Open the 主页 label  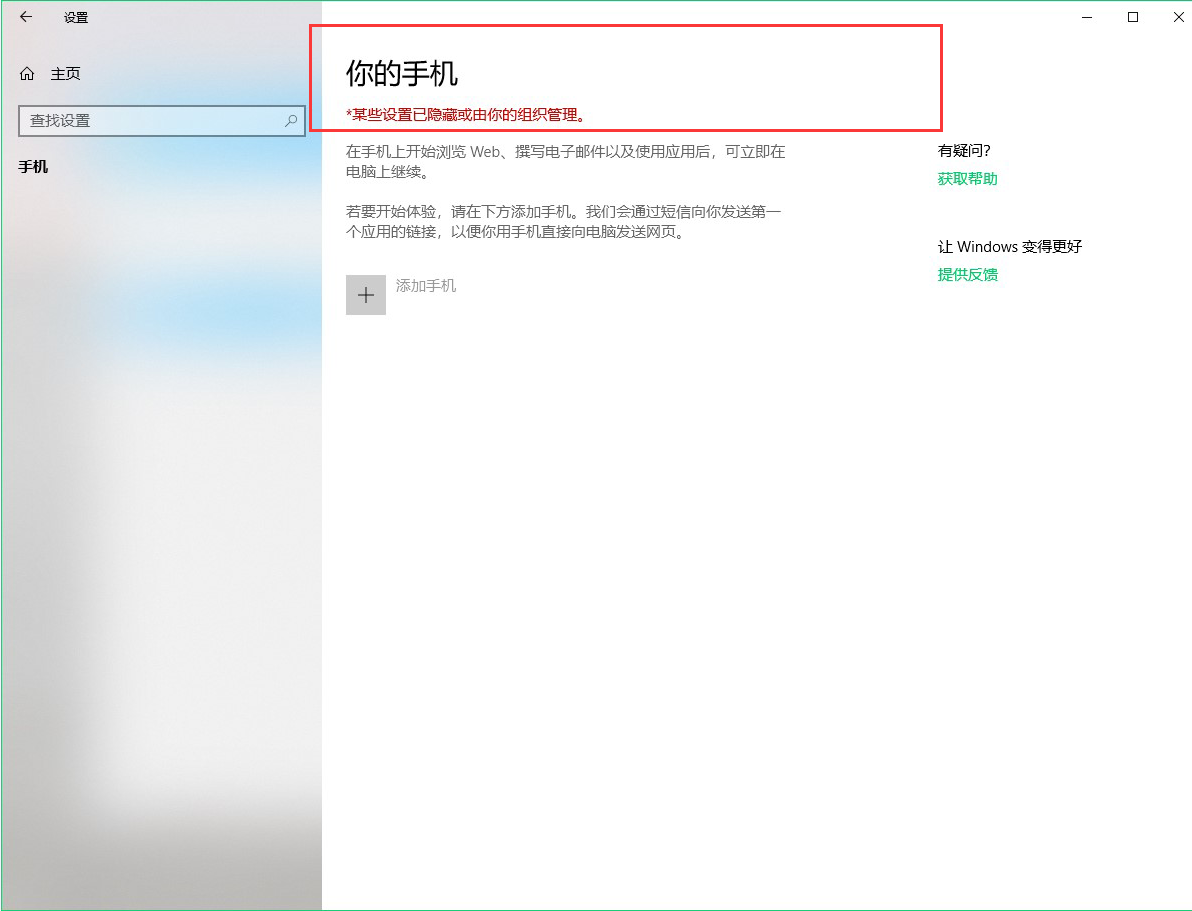pyautogui.click(x=65, y=74)
